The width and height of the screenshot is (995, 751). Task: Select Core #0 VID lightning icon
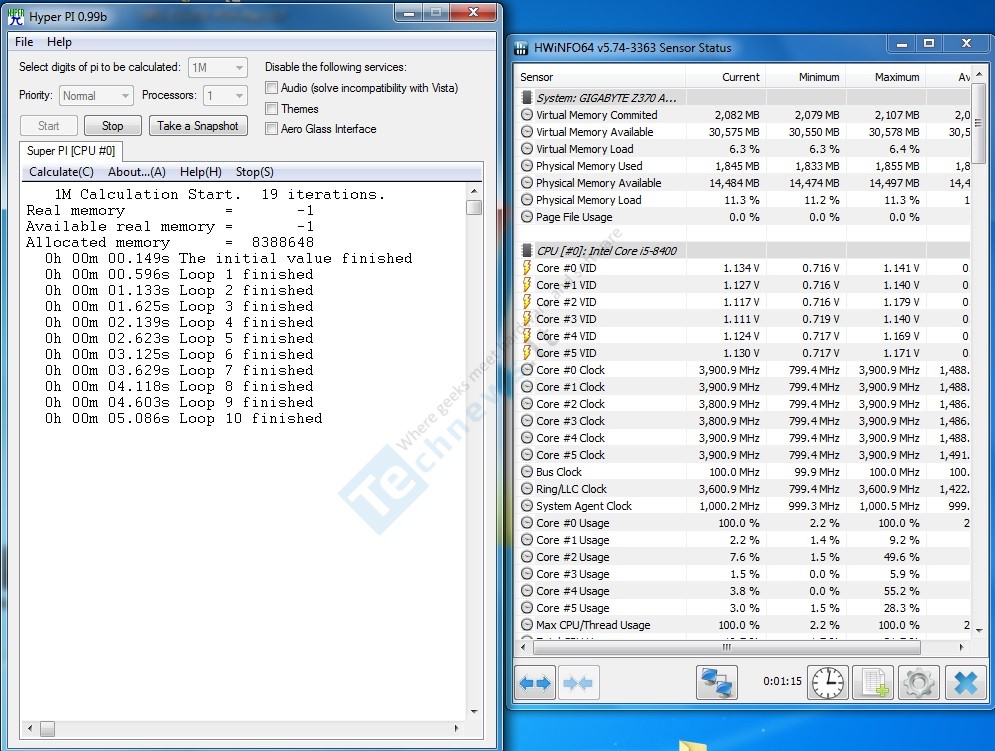tap(527, 268)
